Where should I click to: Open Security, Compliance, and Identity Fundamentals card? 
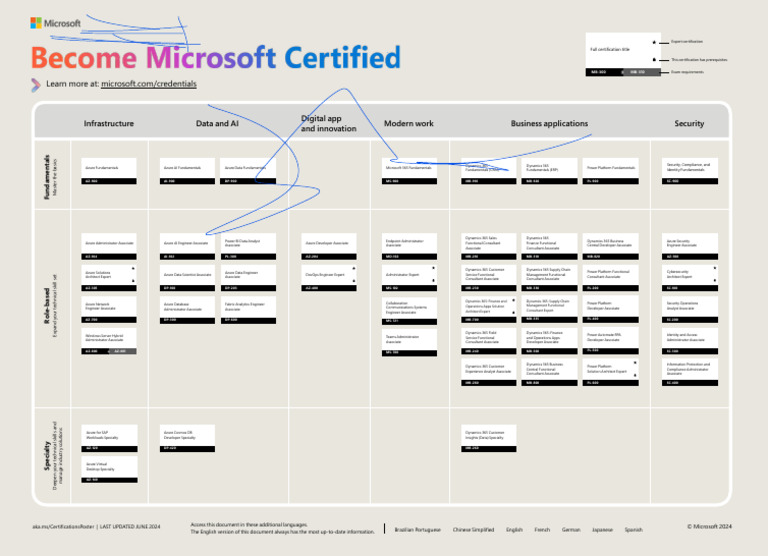[x=690, y=171]
